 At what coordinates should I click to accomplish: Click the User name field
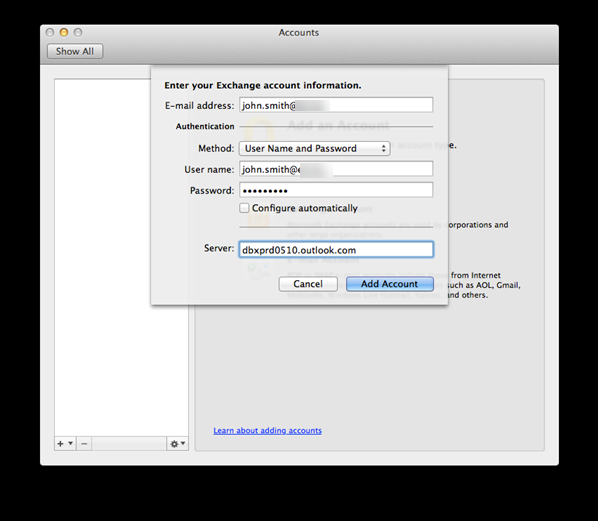click(x=336, y=169)
